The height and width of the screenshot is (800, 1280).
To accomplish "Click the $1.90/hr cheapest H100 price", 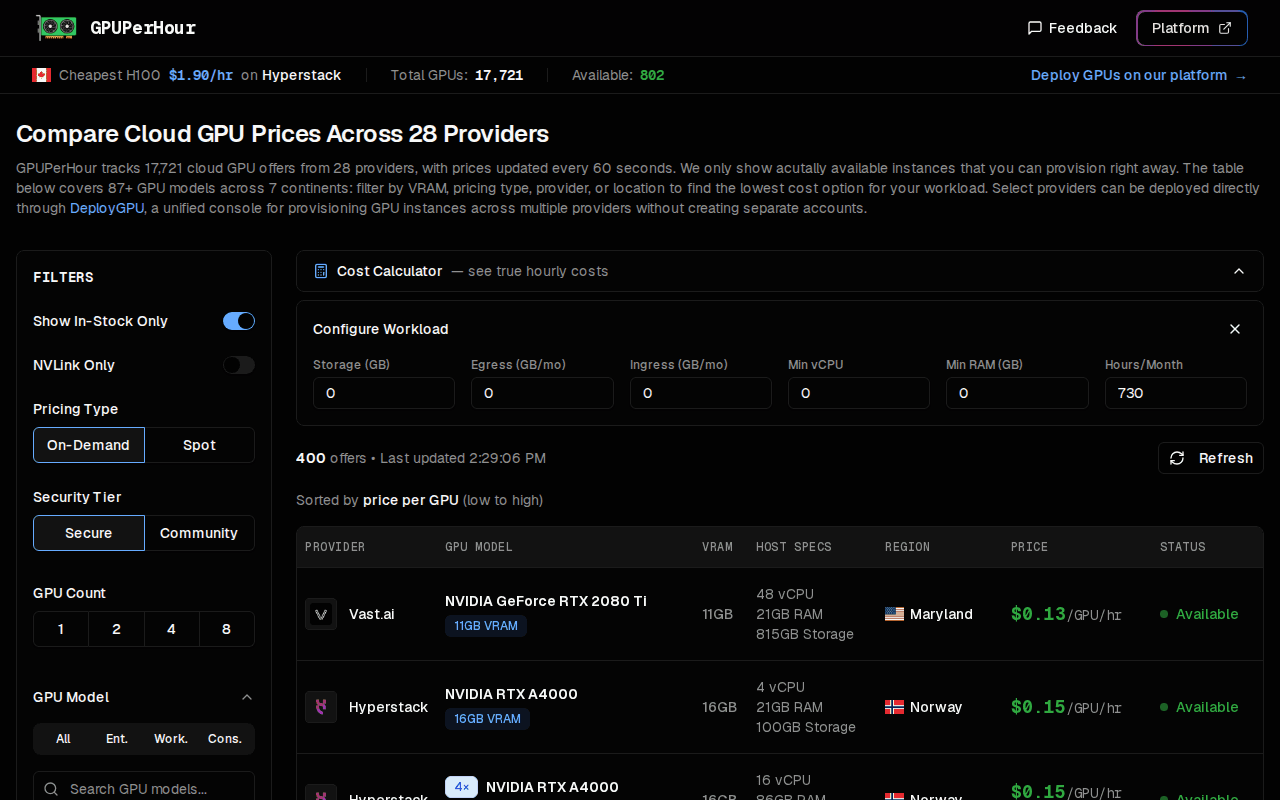I will (200, 75).
